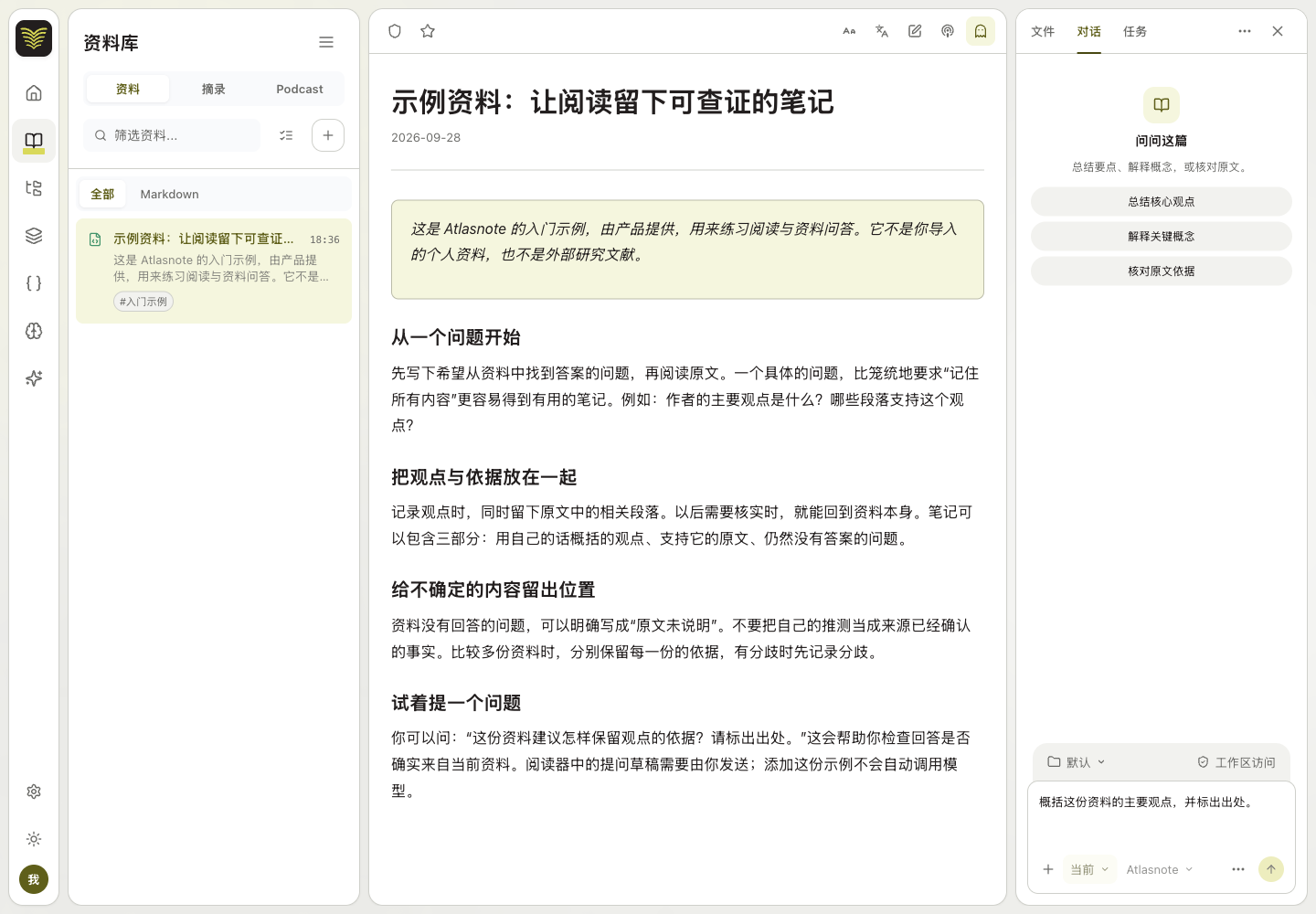
Task: Open the 文件 tab in the right panel
Action: pyautogui.click(x=1043, y=31)
